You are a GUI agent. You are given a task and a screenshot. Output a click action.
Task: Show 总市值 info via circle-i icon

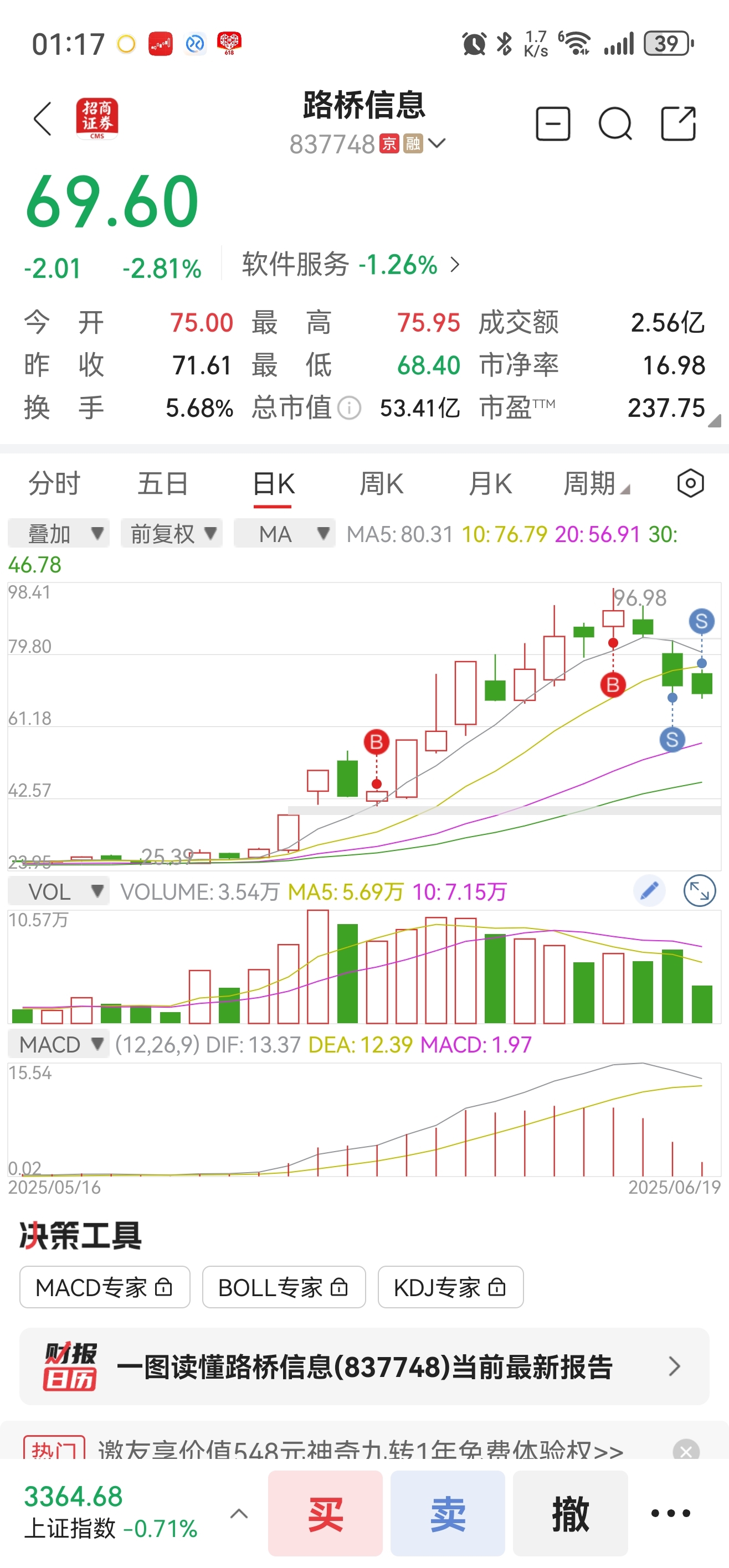tap(349, 408)
